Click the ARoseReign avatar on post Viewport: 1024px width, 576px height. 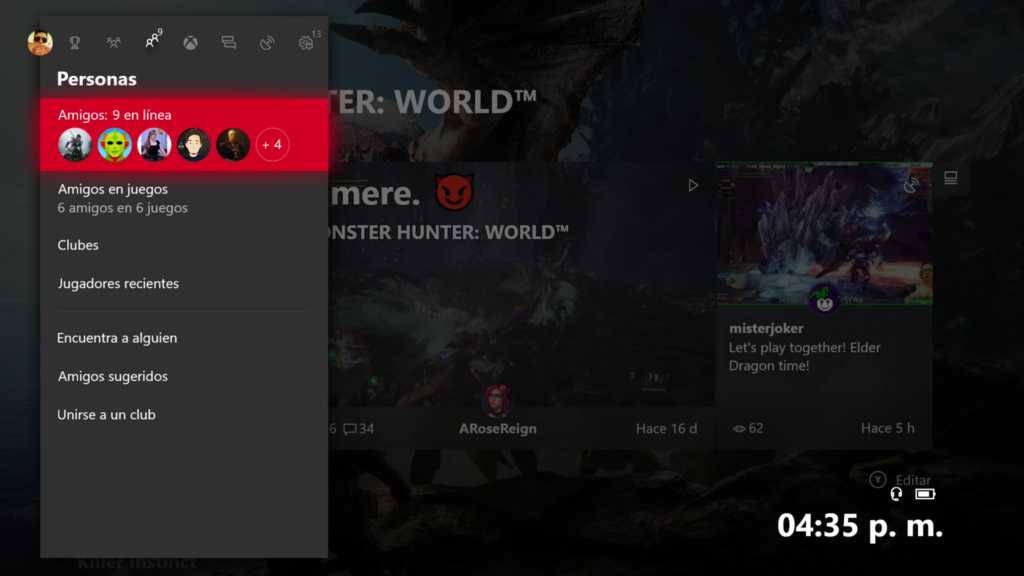497,400
